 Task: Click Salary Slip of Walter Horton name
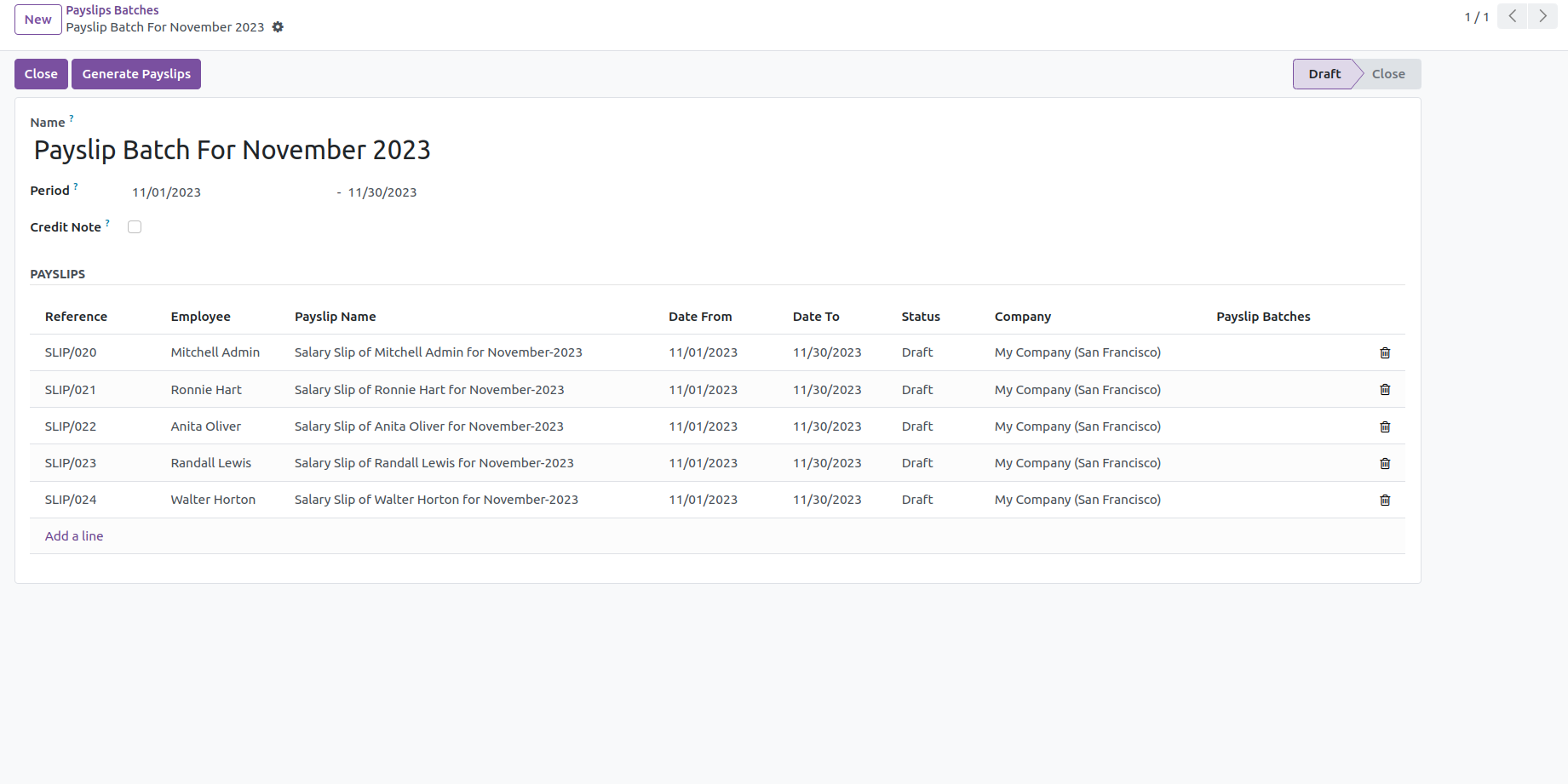(x=436, y=500)
